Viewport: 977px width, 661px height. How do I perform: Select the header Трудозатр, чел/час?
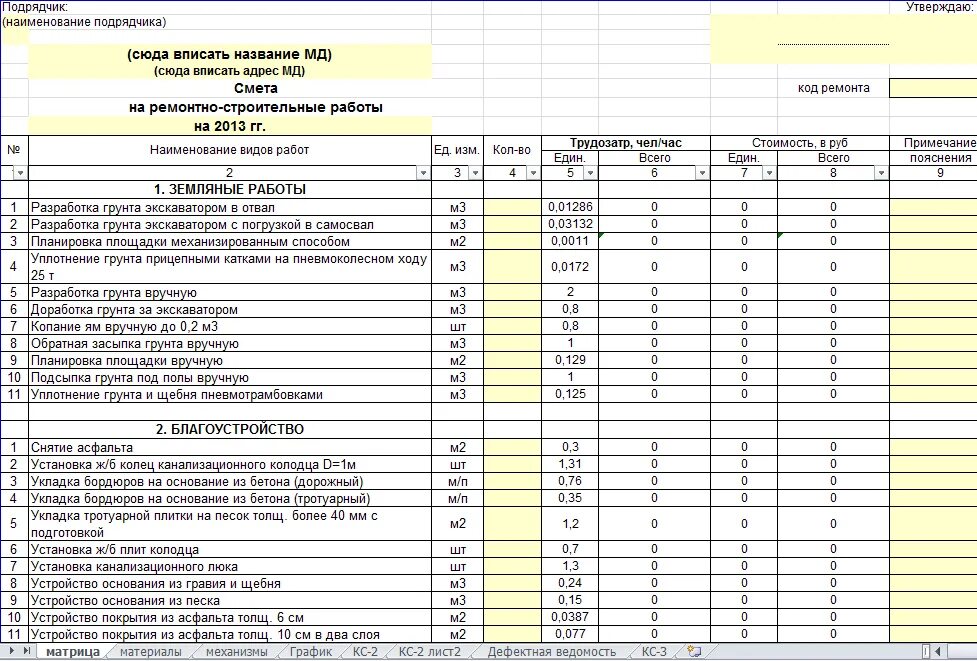(x=626, y=143)
